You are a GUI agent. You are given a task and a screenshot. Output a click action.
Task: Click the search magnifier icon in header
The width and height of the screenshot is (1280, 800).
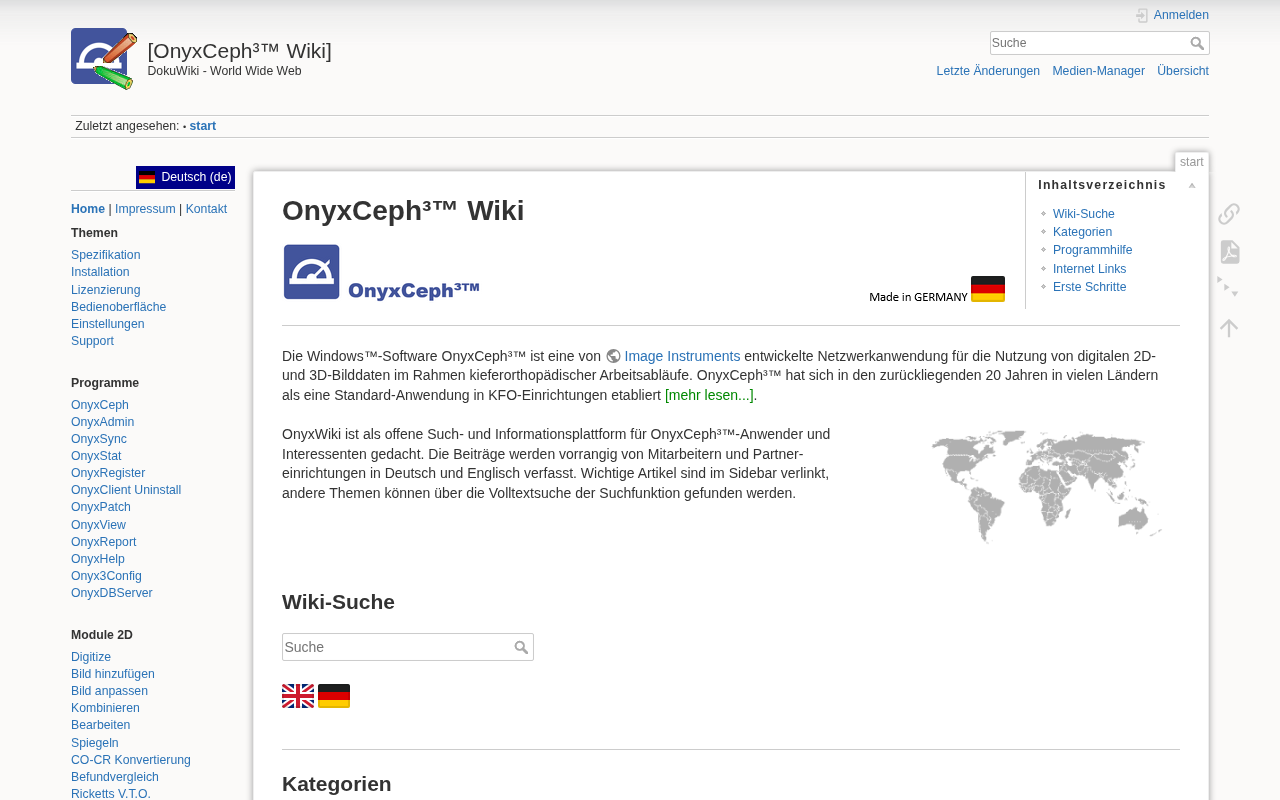(1197, 43)
